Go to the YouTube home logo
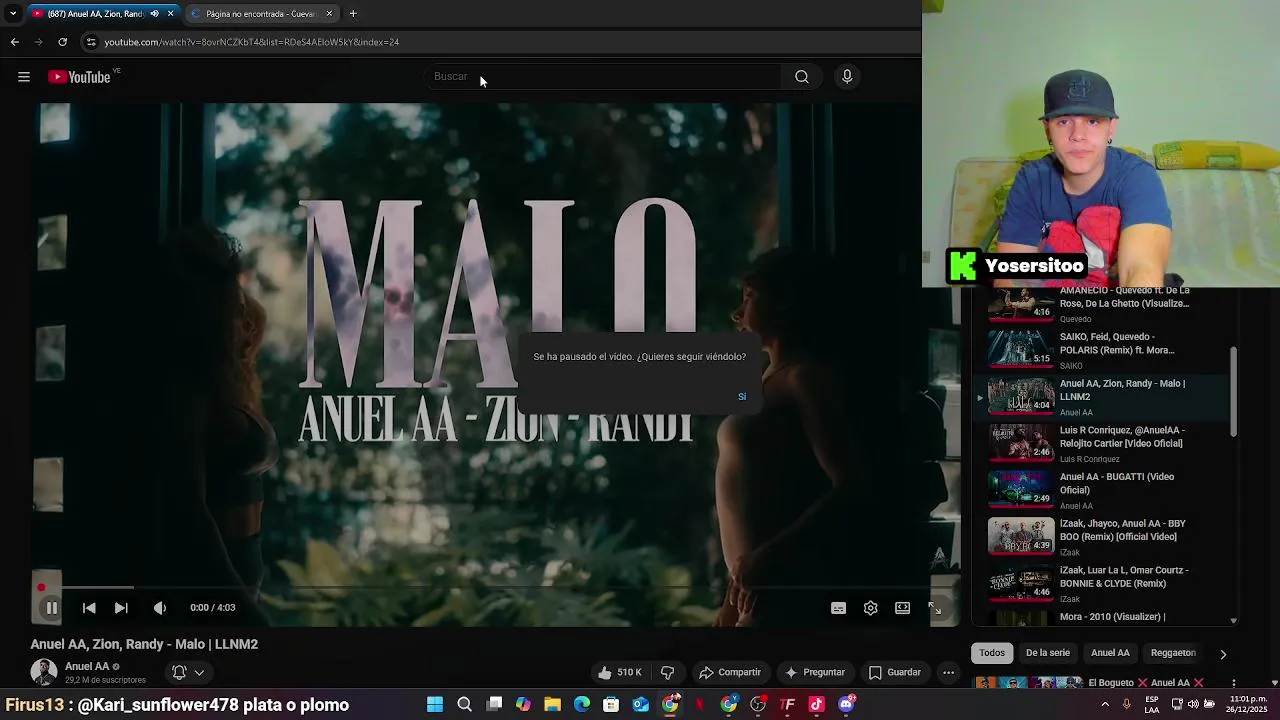1280x720 pixels. click(79, 77)
